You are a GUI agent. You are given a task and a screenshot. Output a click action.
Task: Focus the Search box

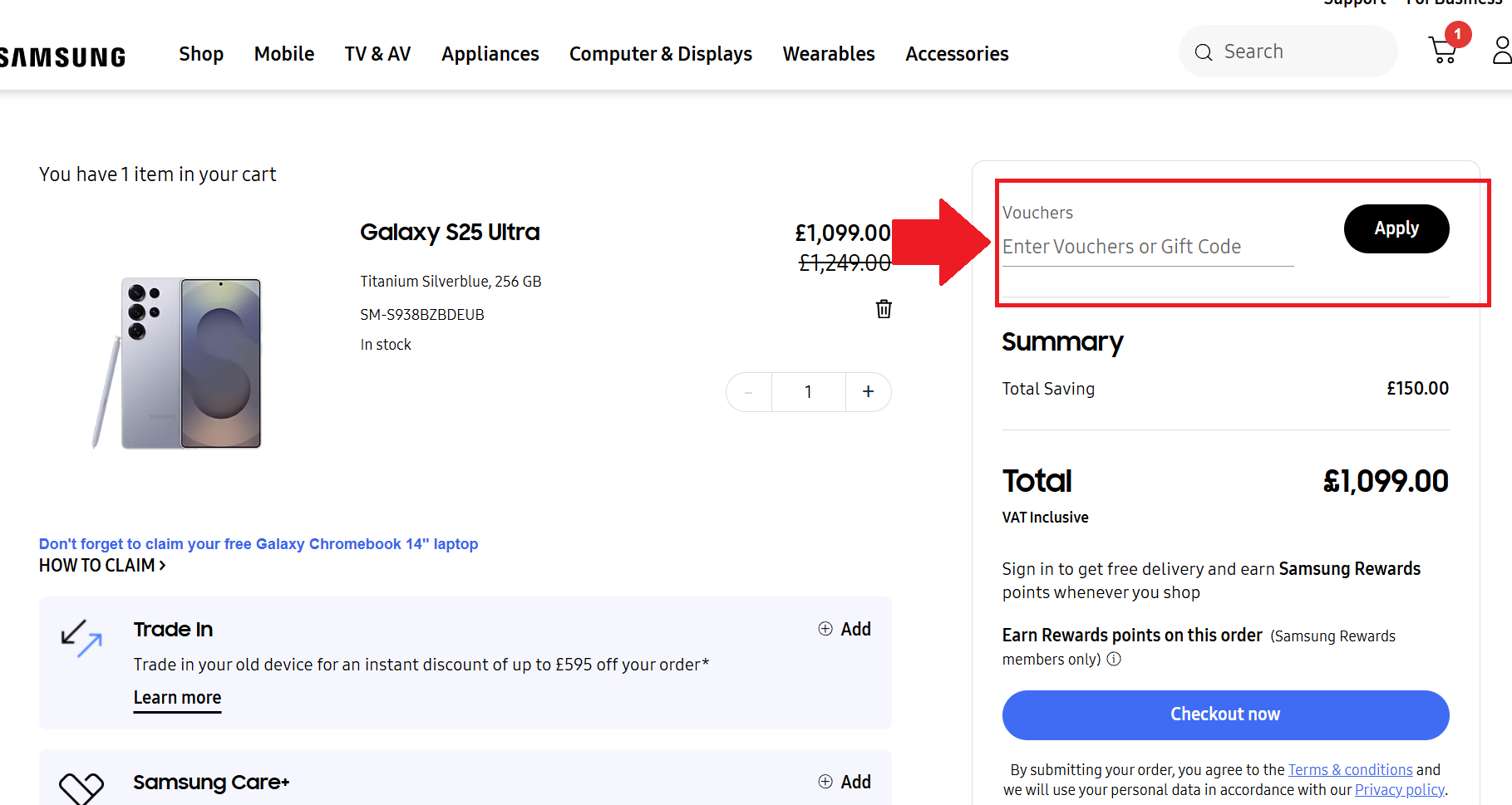[1288, 52]
